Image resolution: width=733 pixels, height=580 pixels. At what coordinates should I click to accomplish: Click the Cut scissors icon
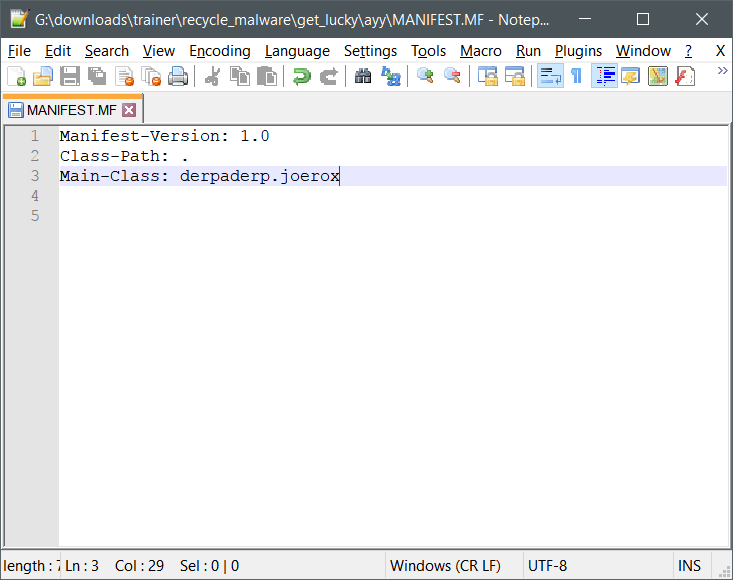pos(213,76)
